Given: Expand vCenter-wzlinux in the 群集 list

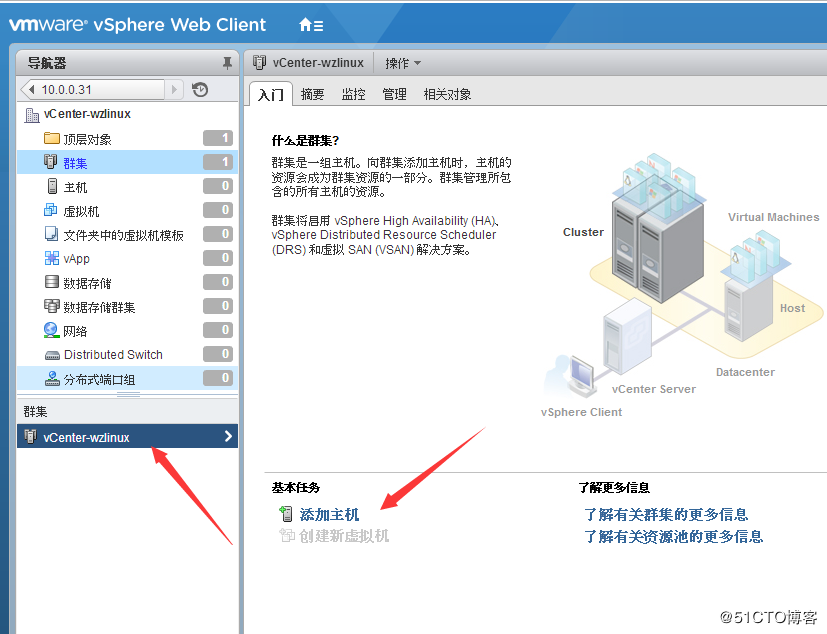Looking at the screenshot, I should pos(230,436).
